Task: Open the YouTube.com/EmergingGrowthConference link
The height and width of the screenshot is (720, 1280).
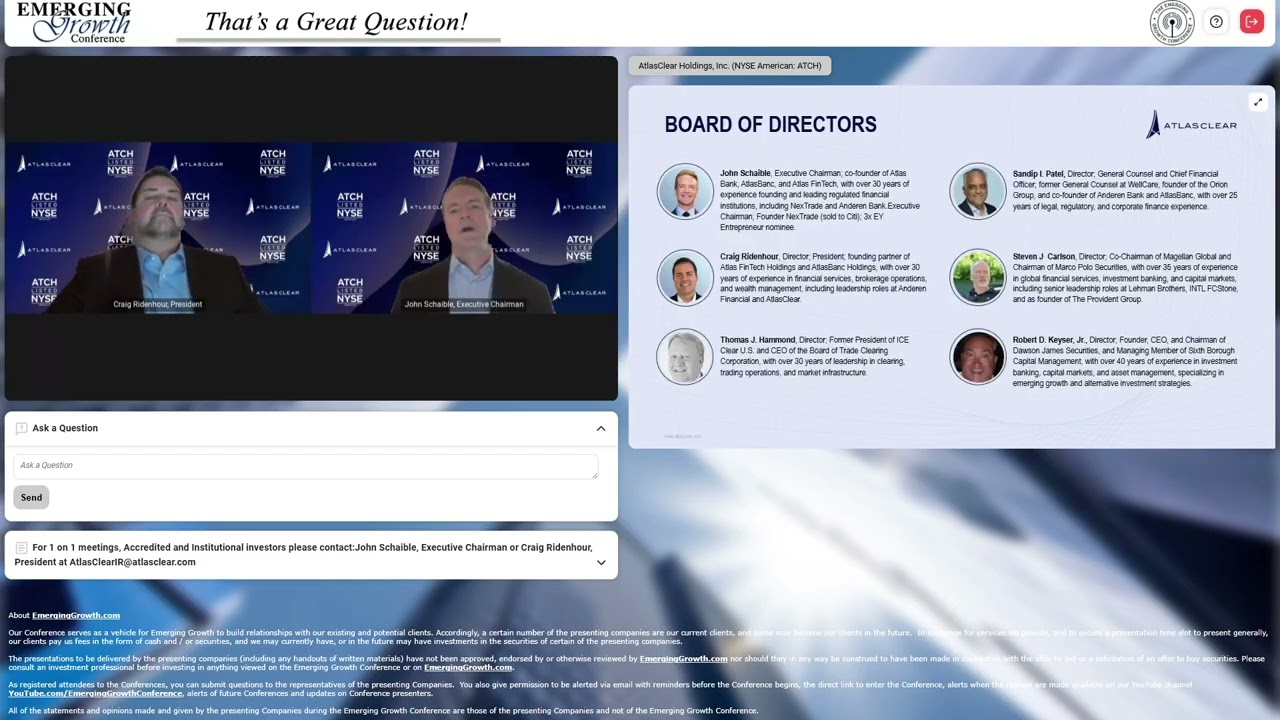Action: 95,693
